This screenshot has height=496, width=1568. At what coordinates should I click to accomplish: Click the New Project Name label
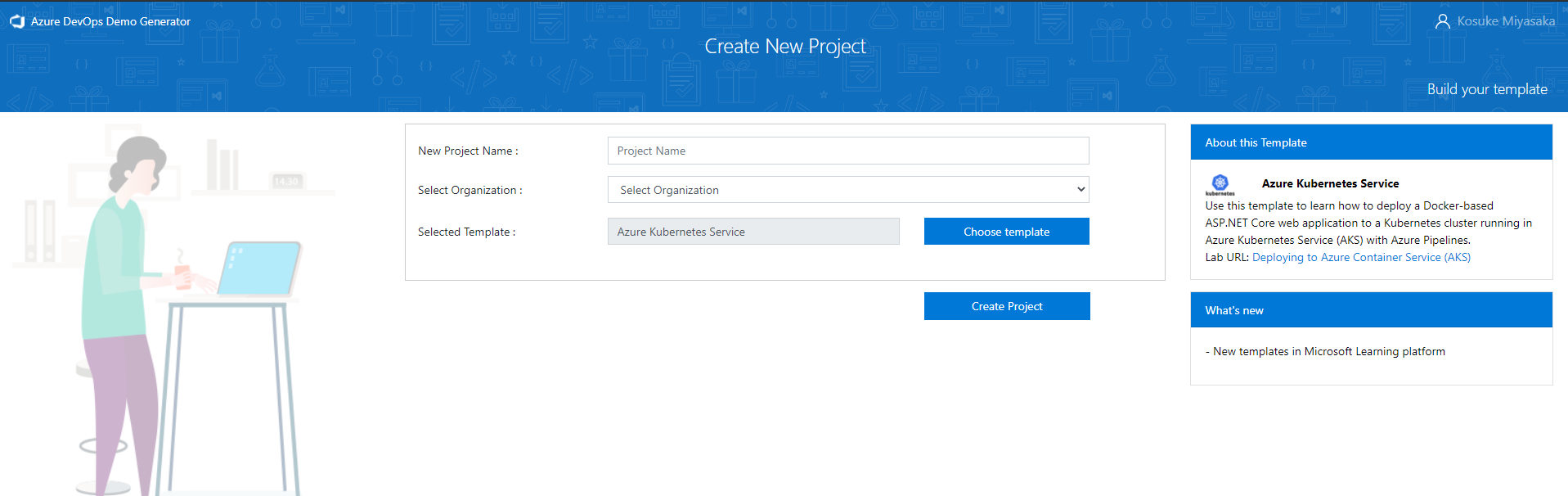coord(468,151)
